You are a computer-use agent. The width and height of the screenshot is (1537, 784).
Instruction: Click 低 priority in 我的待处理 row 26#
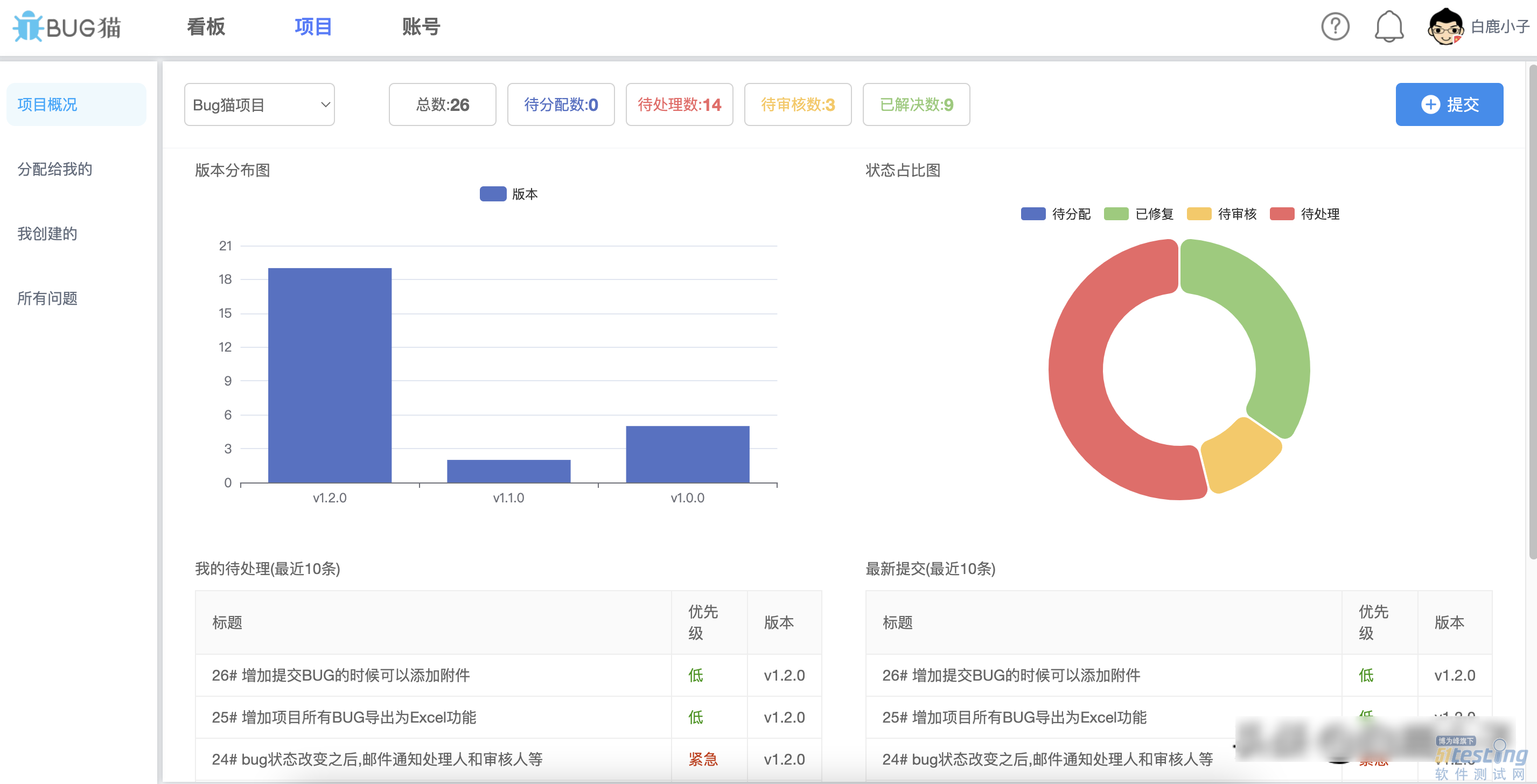(696, 675)
